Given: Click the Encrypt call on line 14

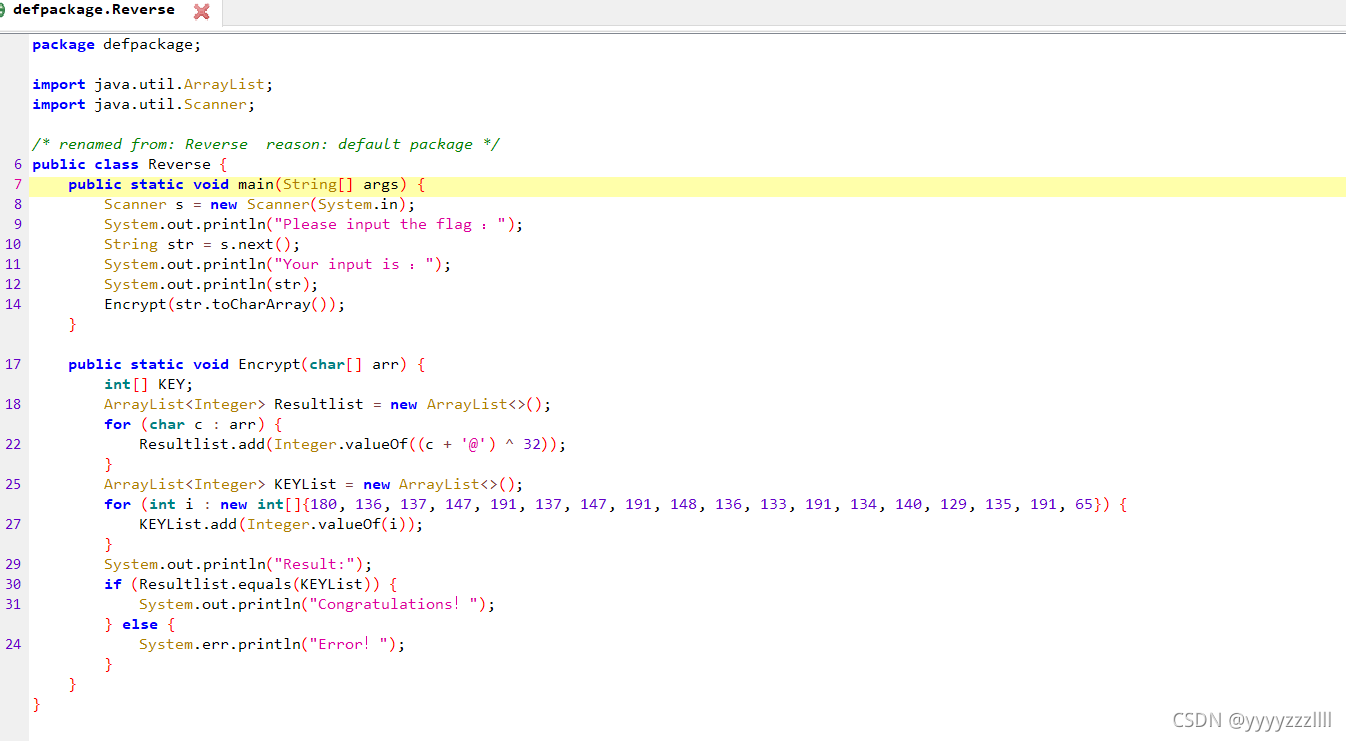Looking at the screenshot, I should pos(135,304).
